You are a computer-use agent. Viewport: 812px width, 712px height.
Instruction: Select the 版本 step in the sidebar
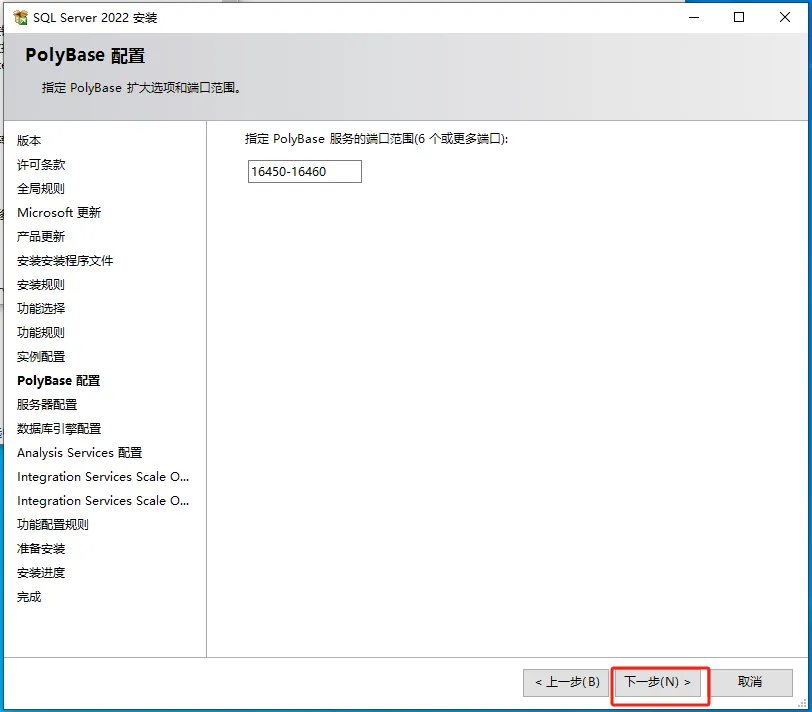coord(29,140)
